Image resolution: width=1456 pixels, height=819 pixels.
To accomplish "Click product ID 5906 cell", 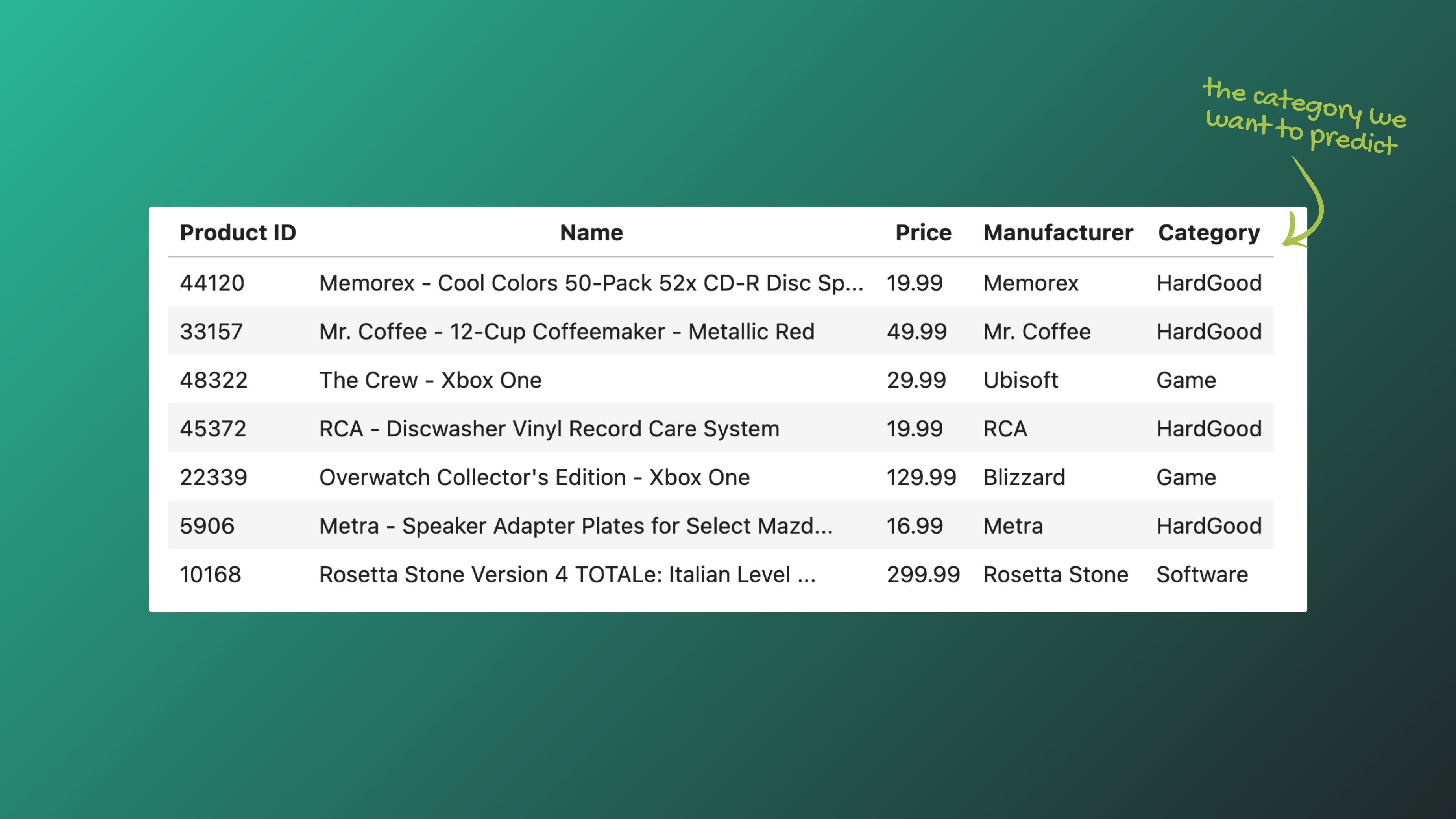I will 207,526.
